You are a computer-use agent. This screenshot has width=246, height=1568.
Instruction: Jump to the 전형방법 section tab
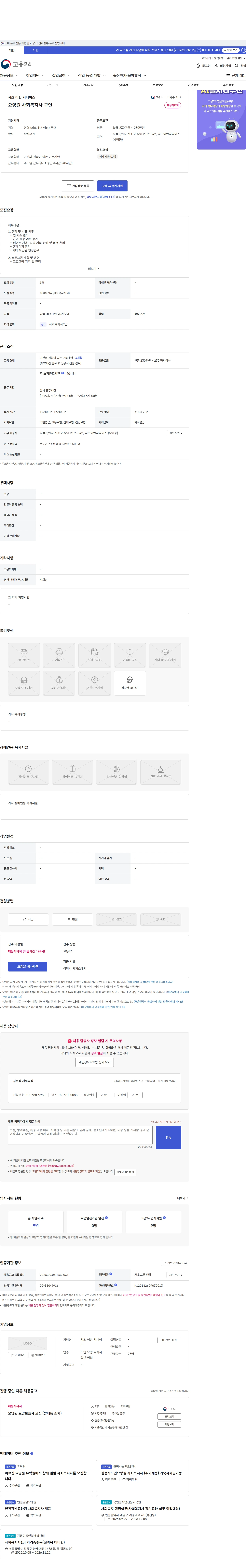tap(158, 85)
